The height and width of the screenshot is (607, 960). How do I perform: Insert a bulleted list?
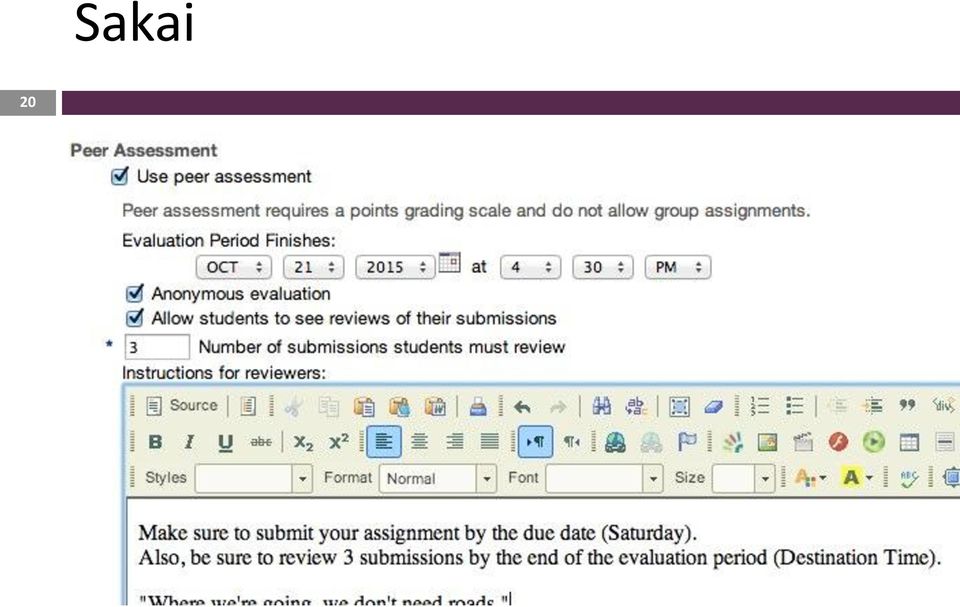click(x=795, y=405)
